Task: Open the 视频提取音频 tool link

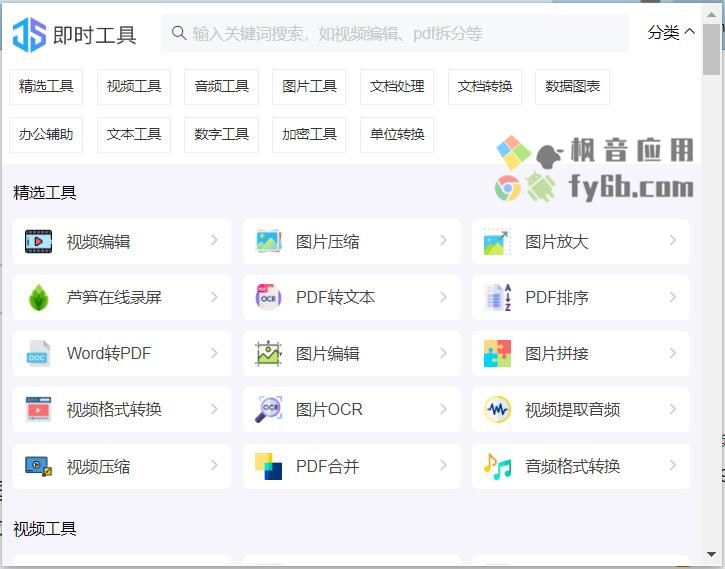Action: click(x=581, y=410)
